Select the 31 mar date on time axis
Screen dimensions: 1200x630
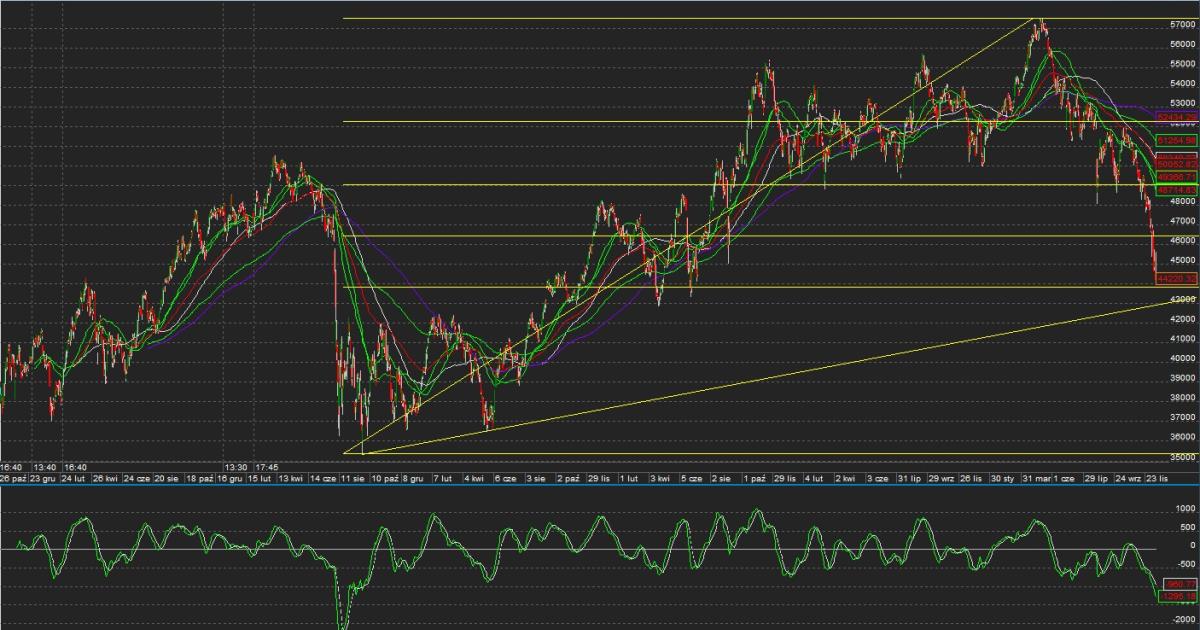click(x=1034, y=479)
